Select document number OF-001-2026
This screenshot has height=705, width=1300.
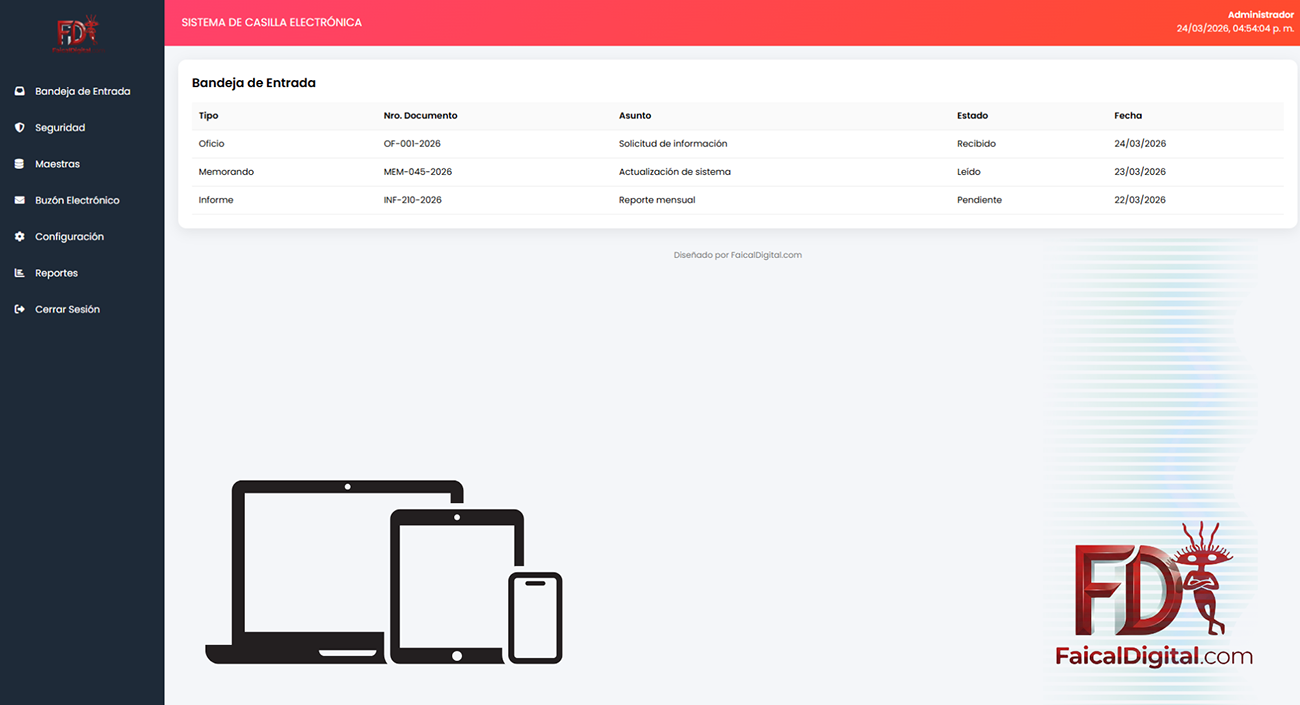coord(412,144)
